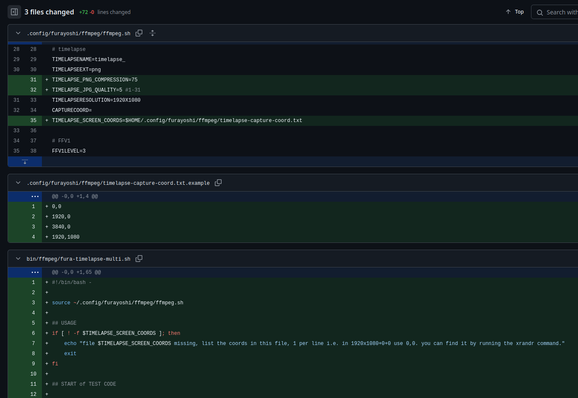Expand down hidden lines below line 38
This screenshot has height=398, width=578.
(25, 161)
